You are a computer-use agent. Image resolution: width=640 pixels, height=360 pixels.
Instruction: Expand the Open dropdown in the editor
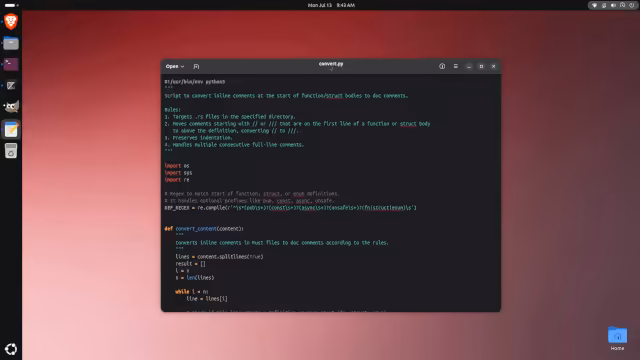click(175, 66)
